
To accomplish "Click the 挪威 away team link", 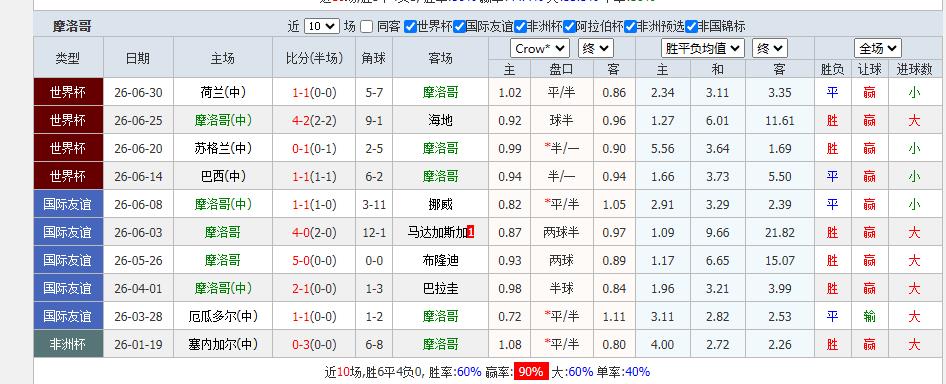I will click(440, 205).
